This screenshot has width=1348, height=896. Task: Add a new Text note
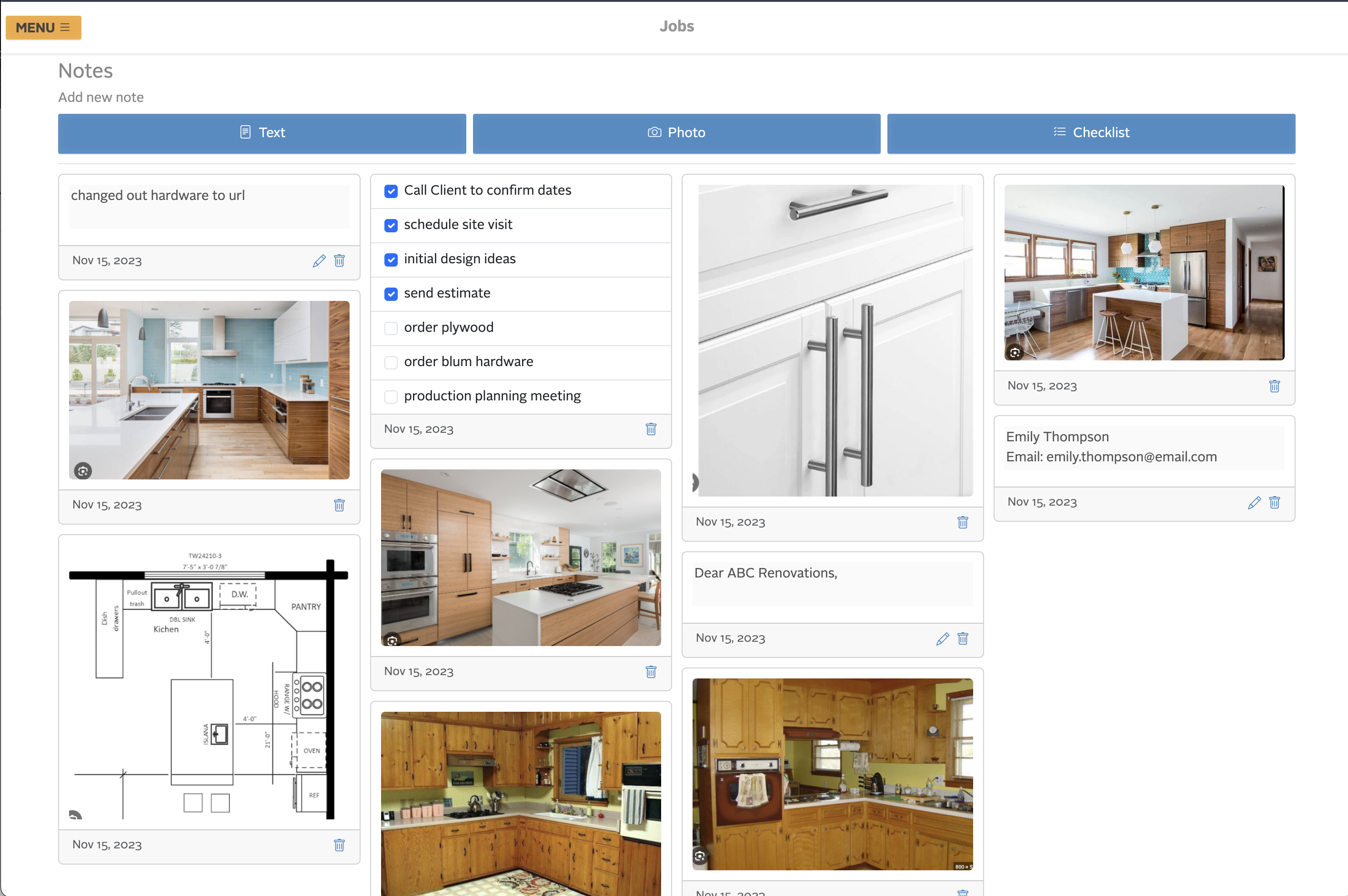click(262, 132)
